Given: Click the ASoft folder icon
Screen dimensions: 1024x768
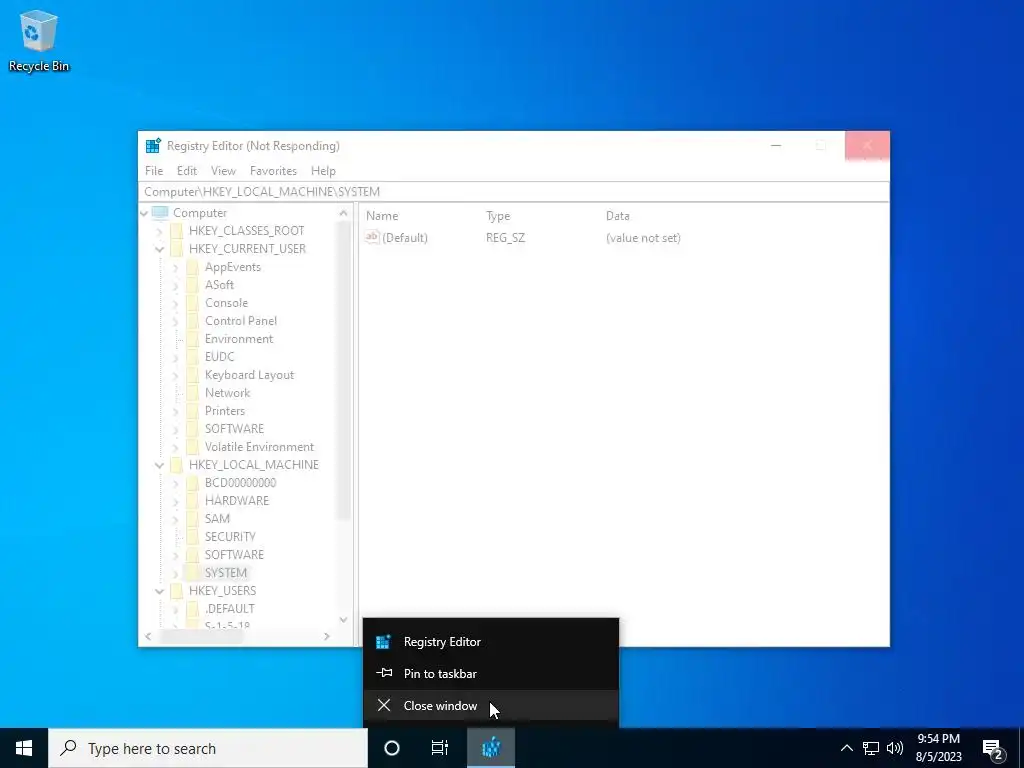Looking at the screenshot, I should click(192, 285).
